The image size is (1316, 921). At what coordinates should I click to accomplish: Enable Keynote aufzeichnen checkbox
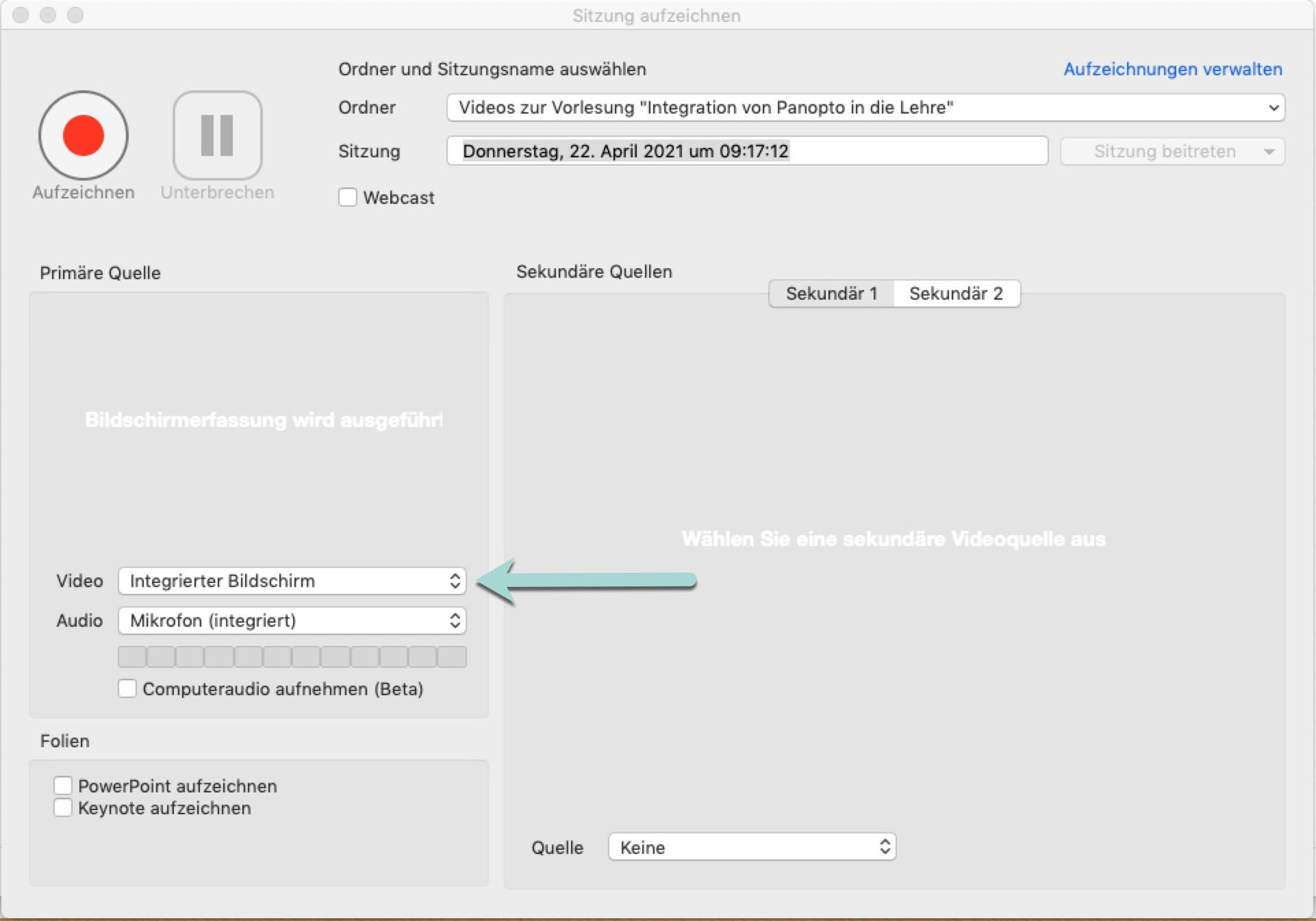point(63,808)
